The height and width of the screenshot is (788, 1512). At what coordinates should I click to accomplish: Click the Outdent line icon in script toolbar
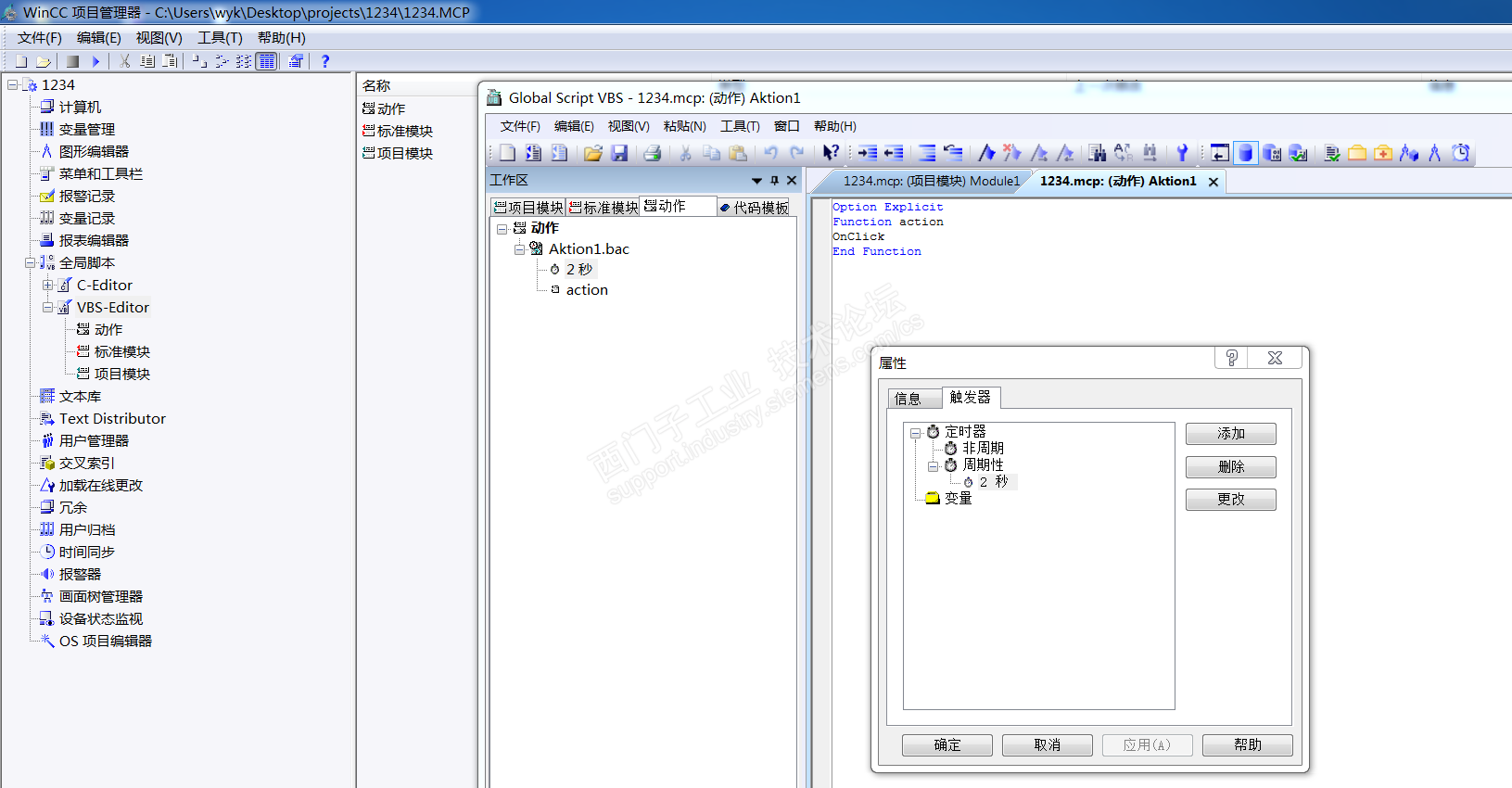pyautogui.click(x=894, y=153)
